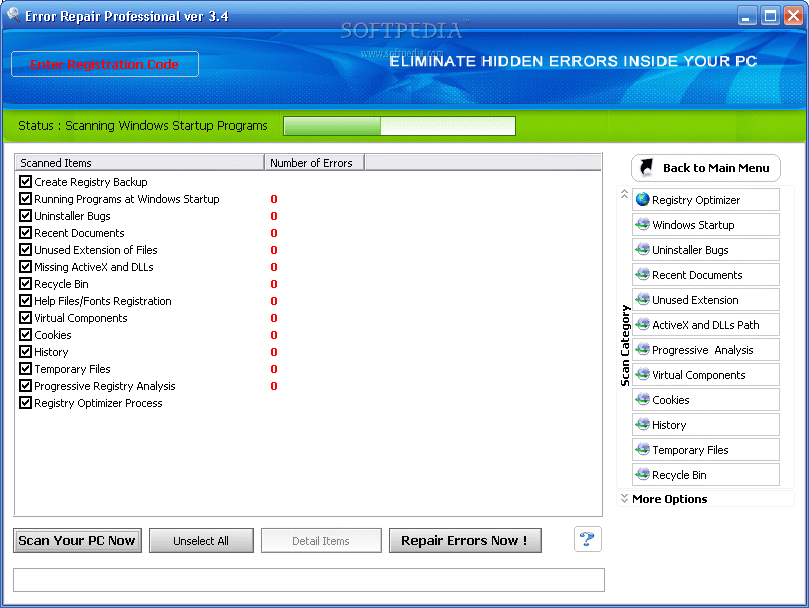
Task: Toggle Help Files/Fonts Registration checkbox
Action: point(25,300)
